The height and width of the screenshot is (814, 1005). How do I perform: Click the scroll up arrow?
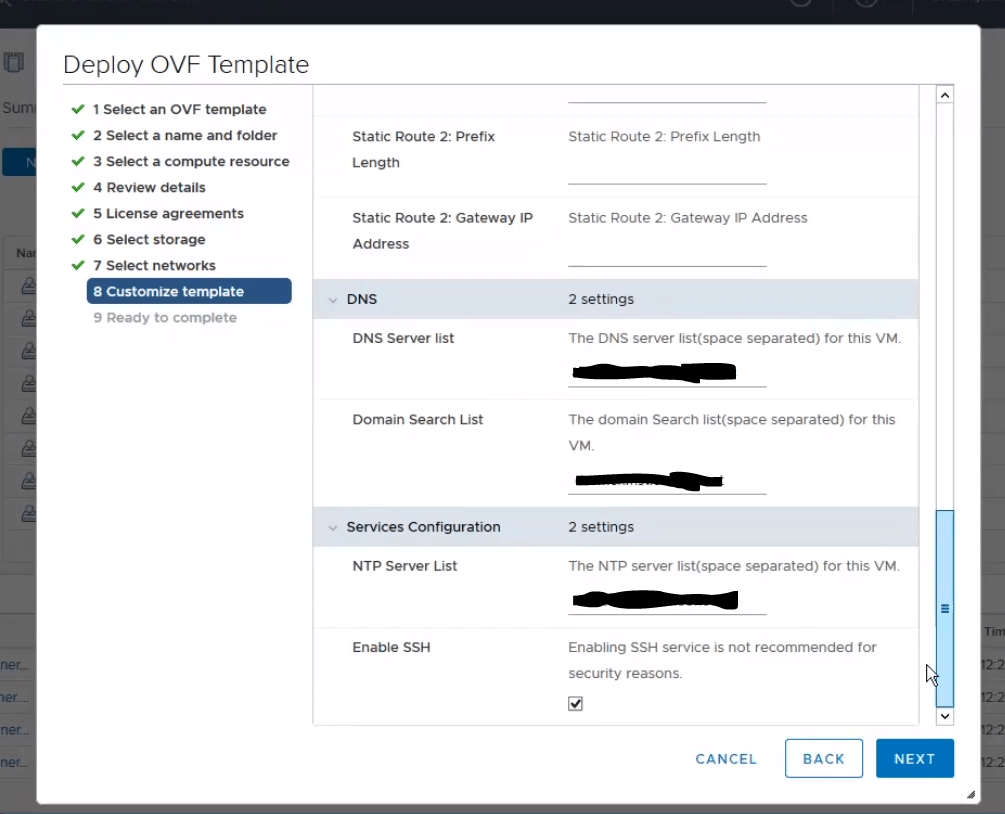pos(945,95)
